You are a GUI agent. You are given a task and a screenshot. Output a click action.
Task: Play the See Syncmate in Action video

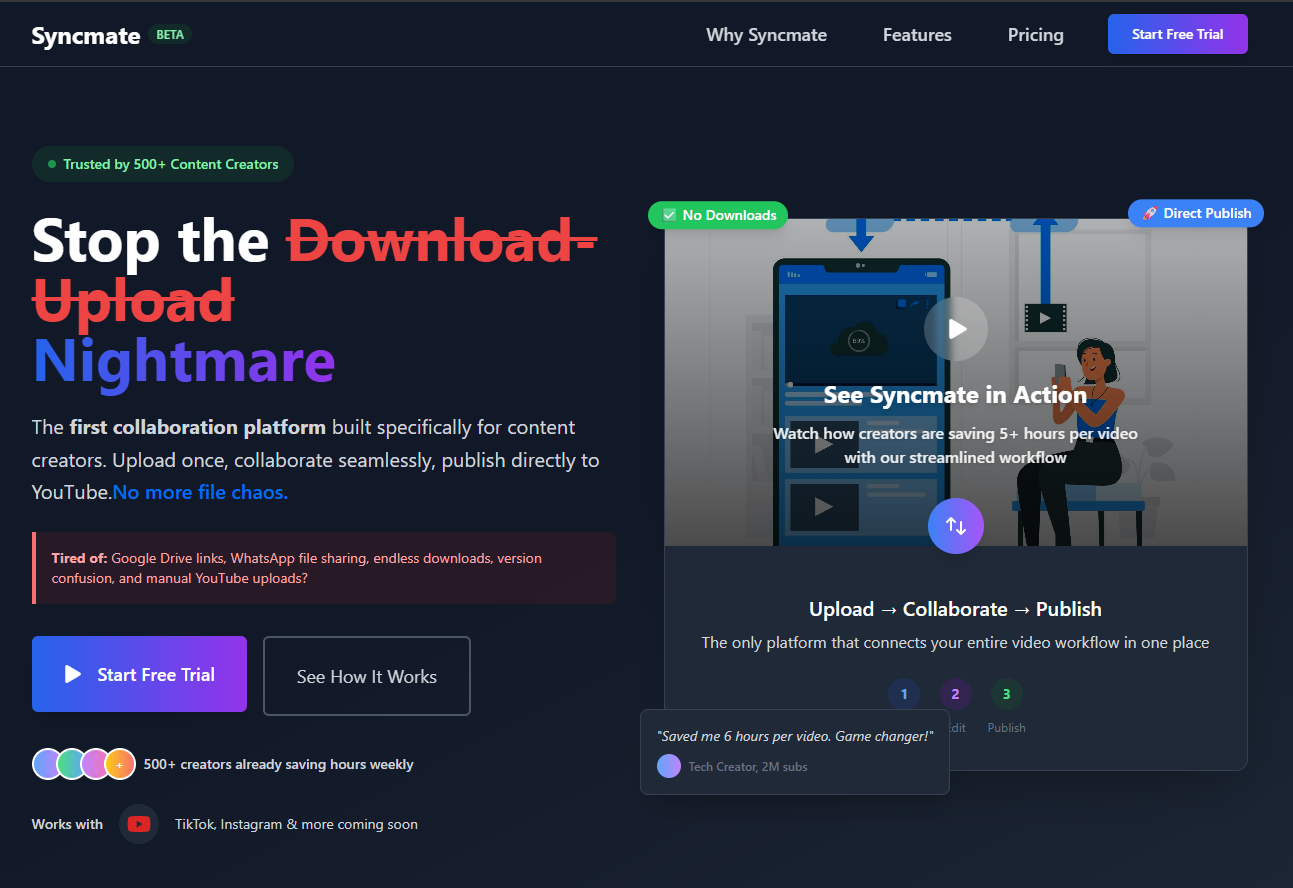click(x=956, y=328)
